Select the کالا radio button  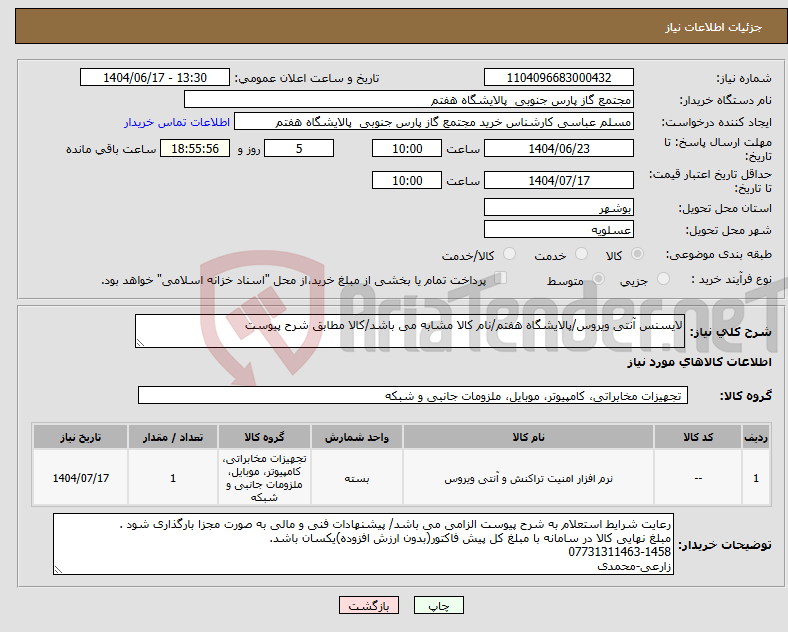point(637,254)
